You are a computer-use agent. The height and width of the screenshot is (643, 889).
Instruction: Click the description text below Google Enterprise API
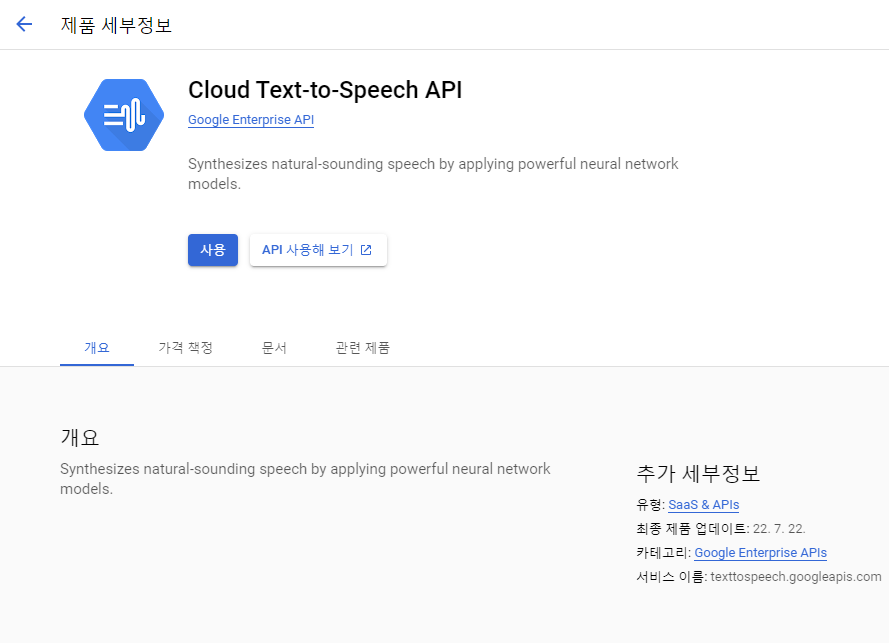point(433,174)
